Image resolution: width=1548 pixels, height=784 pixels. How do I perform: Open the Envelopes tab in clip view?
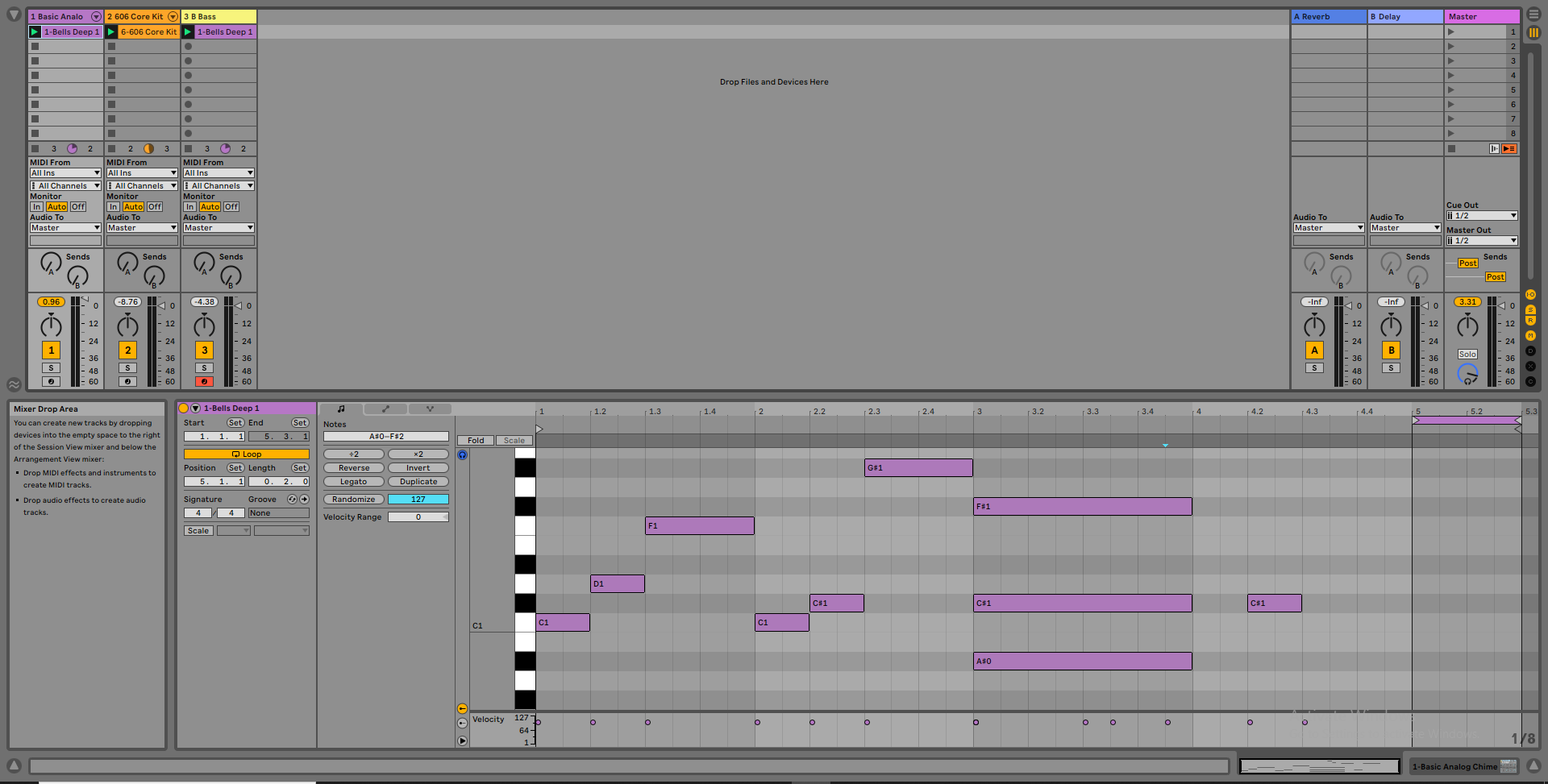385,409
